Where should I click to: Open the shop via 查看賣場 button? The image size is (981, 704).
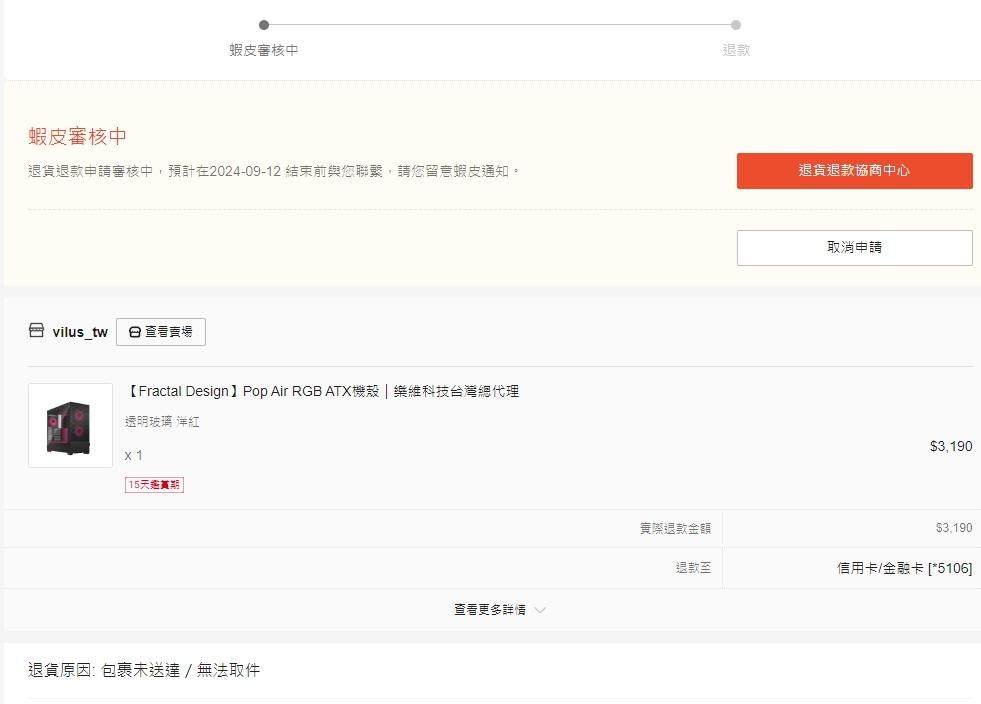tap(161, 332)
